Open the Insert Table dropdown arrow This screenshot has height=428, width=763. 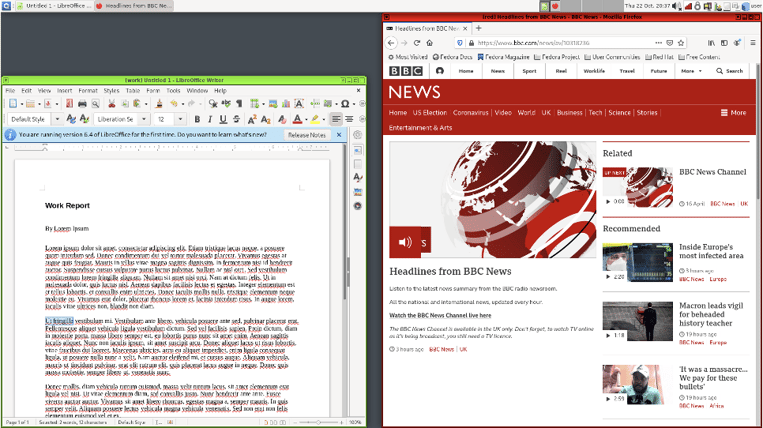(263, 104)
